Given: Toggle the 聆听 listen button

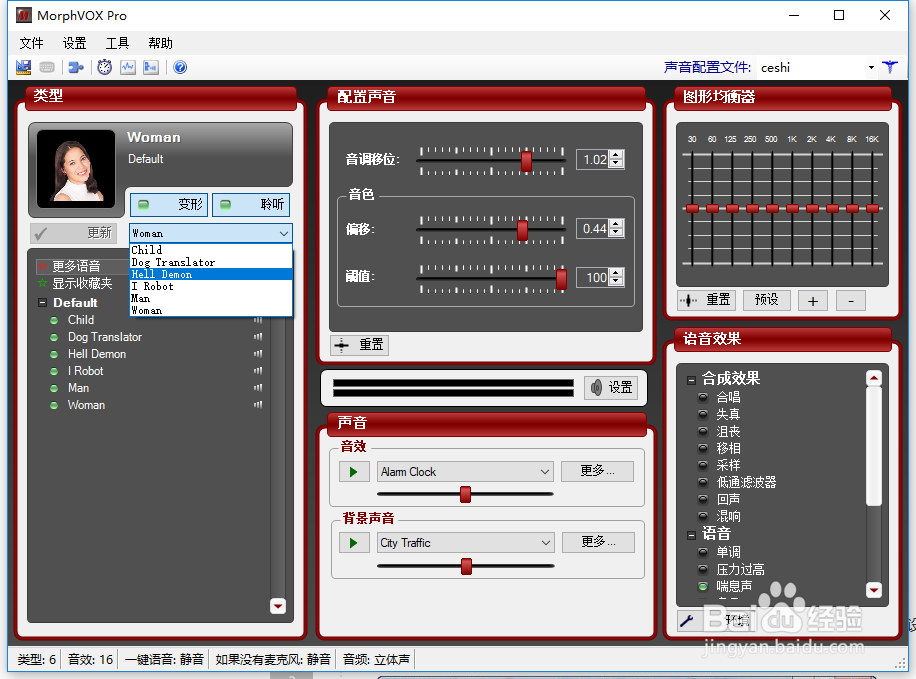Looking at the screenshot, I should pyautogui.click(x=251, y=205).
